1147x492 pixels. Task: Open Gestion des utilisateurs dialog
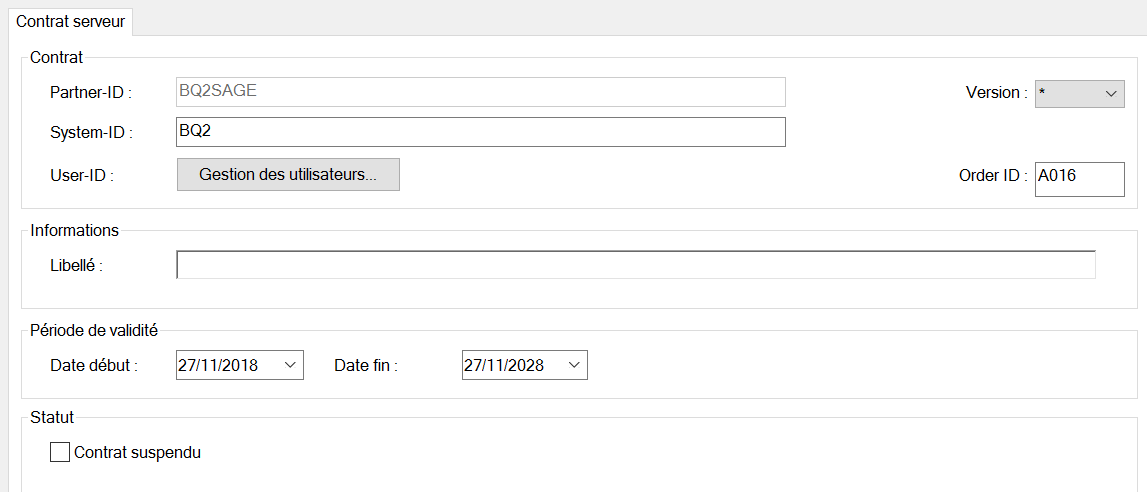(288, 175)
